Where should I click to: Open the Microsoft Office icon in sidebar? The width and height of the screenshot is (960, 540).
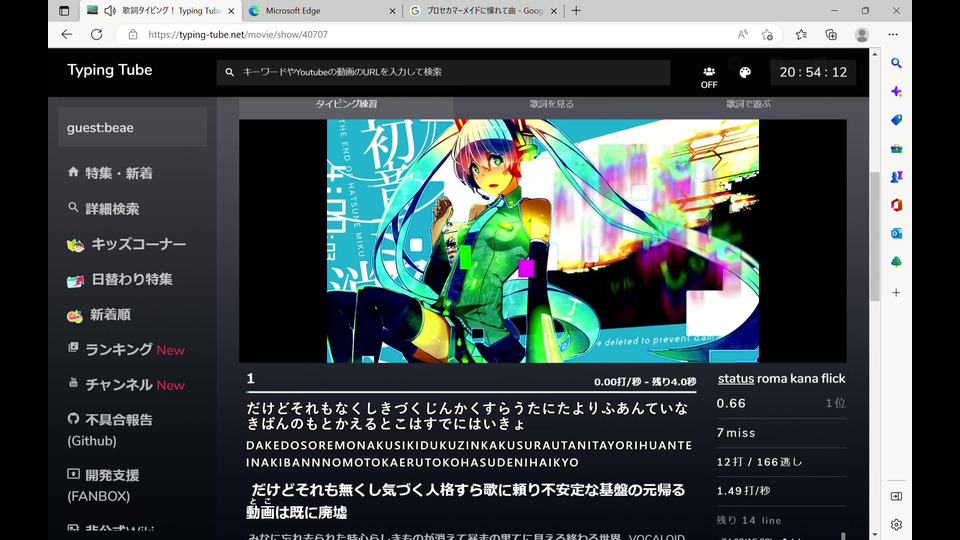coord(896,205)
